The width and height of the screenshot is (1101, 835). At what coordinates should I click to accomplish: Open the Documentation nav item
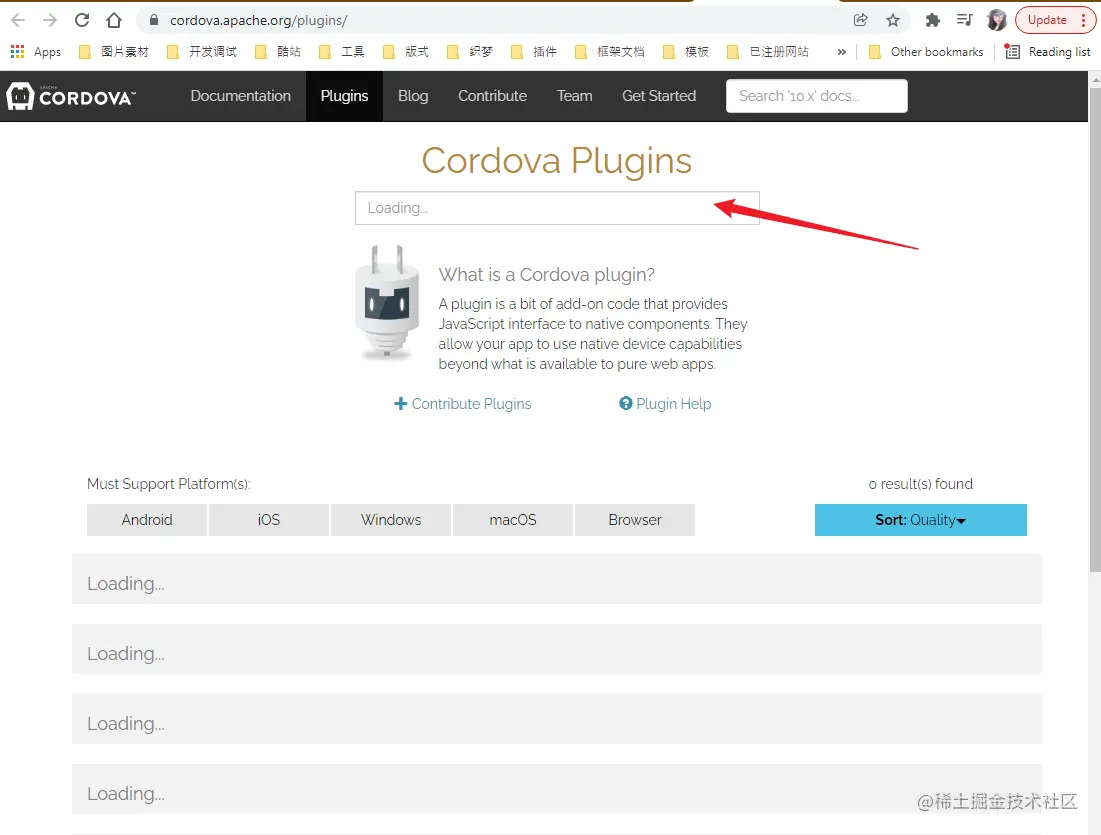(240, 96)
